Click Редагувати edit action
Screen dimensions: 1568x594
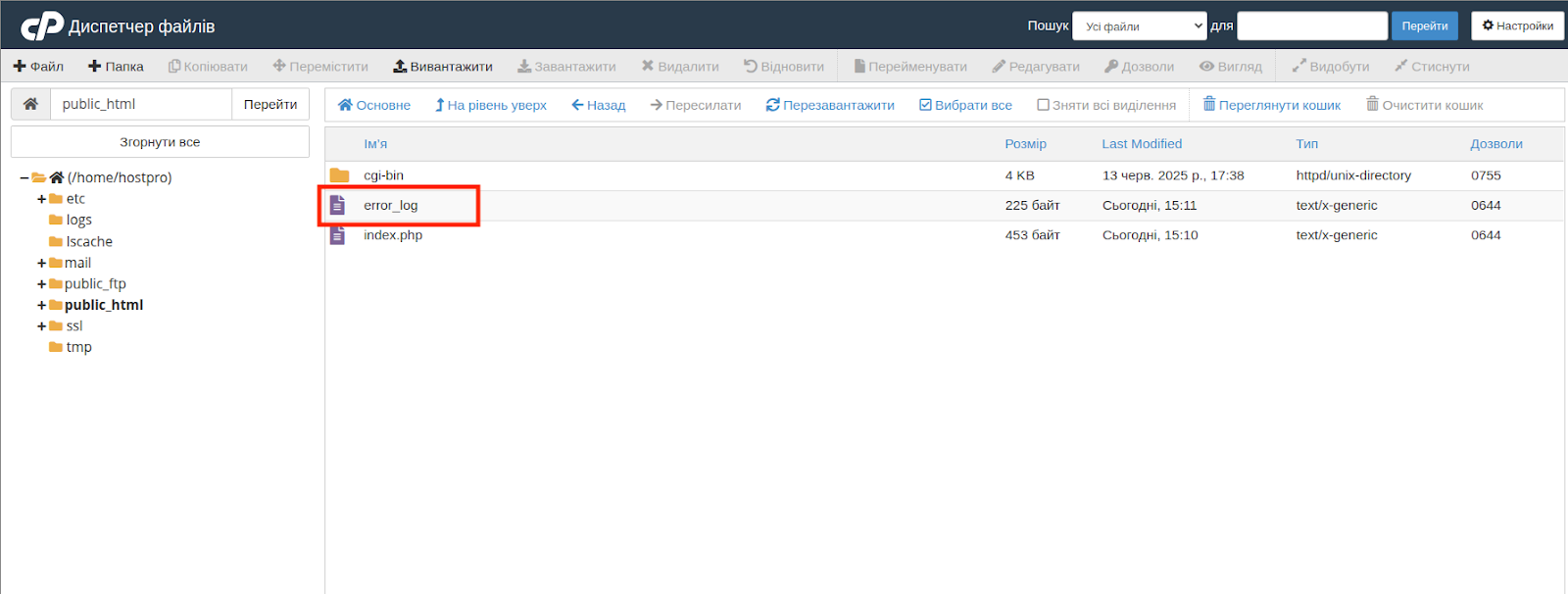click(x=1036, y=66)
